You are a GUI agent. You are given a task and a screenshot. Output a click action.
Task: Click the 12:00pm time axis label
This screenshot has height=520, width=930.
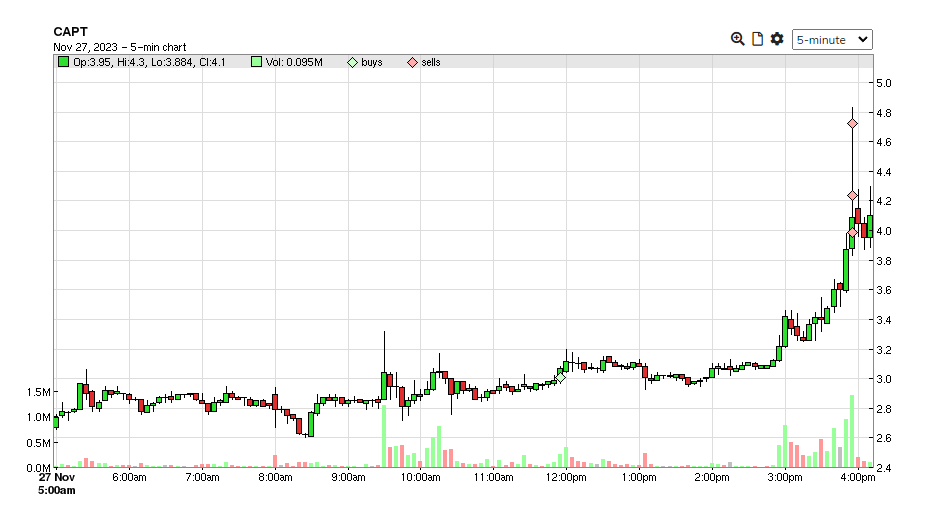[566, 477]
